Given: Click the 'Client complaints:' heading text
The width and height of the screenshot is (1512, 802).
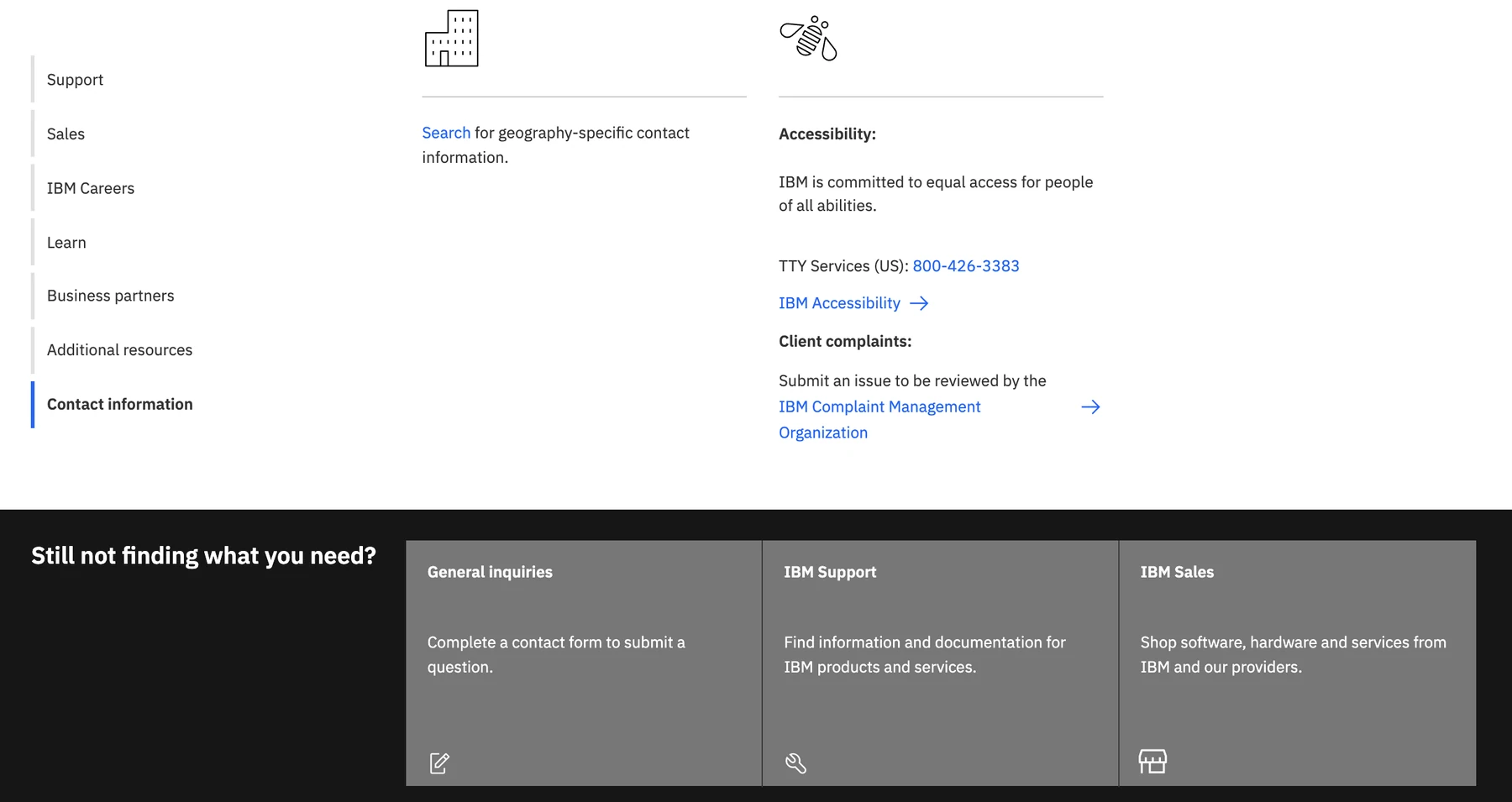Looking at the screenshot, I should tap(845, 342).
